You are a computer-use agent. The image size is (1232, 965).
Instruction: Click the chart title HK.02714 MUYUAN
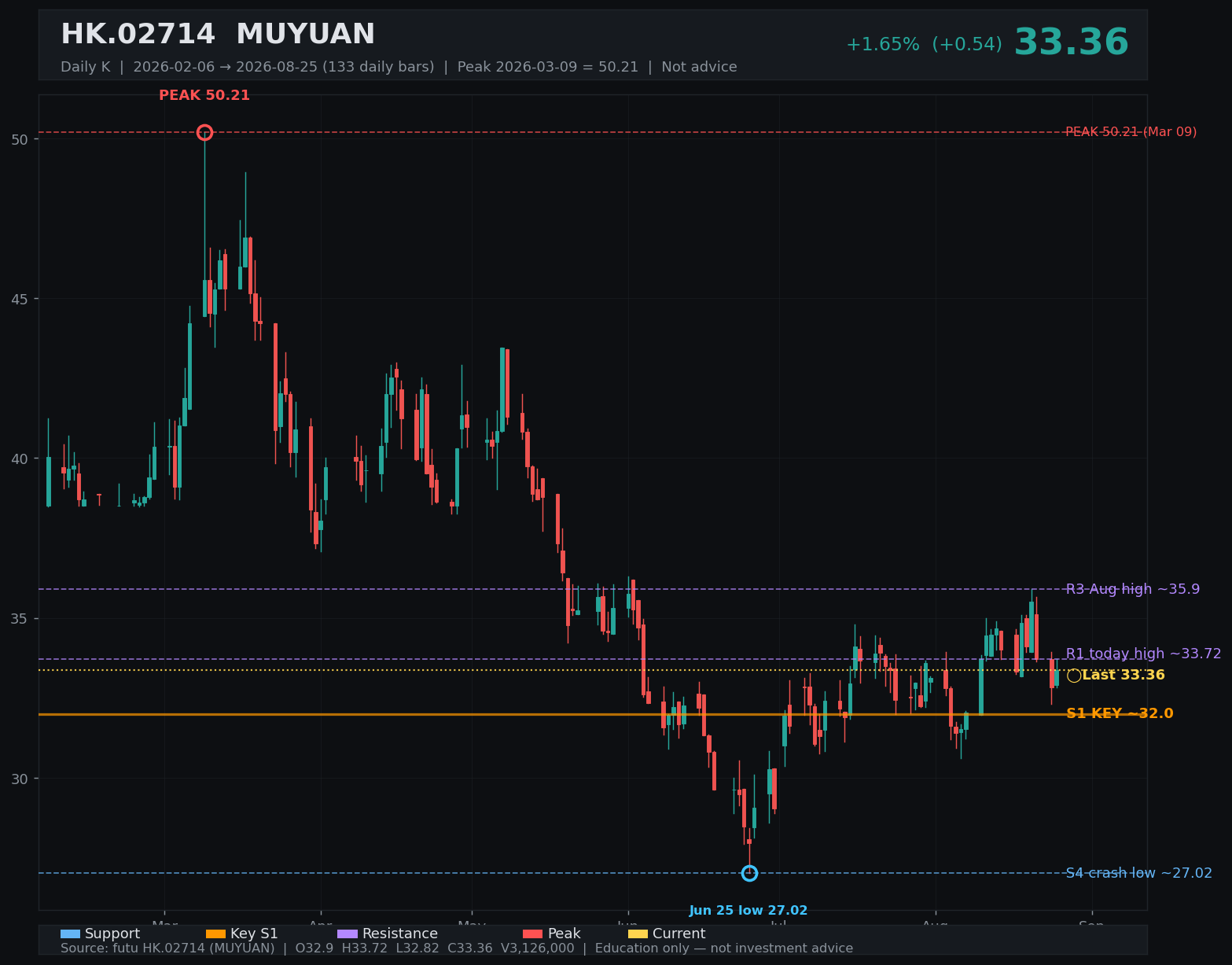pos(218,35)
